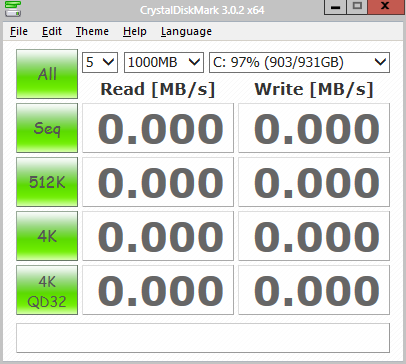Viewport: 406px width, 364px height.
Task: Open the Edit menu
Action: click(52, 31)
